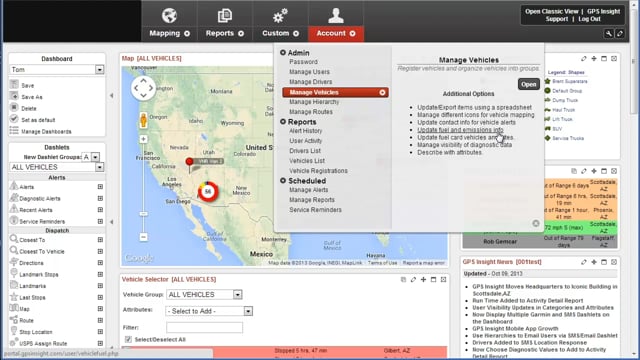Add the Service Reminders dashlet plus icon
640x360 pixels.
click(100, 221)
